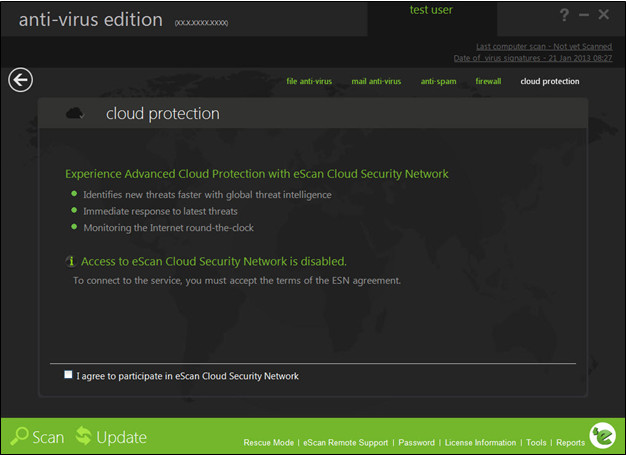Close the eScan window
626x455 pixels.
604,15
